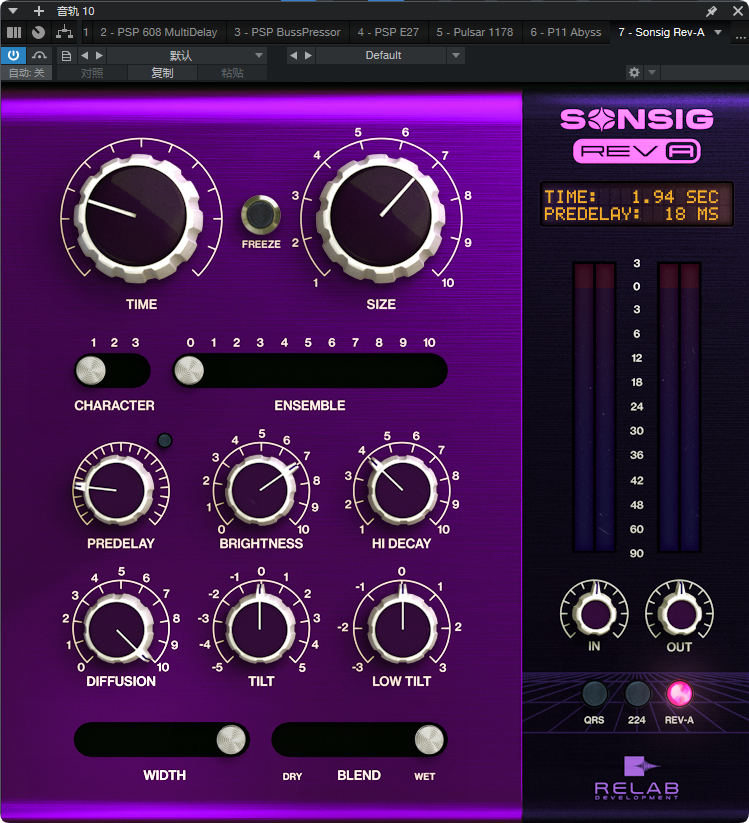The image size is (749, 823).
Task: Open the preset document icon
Action: click(x=66, y=56)
